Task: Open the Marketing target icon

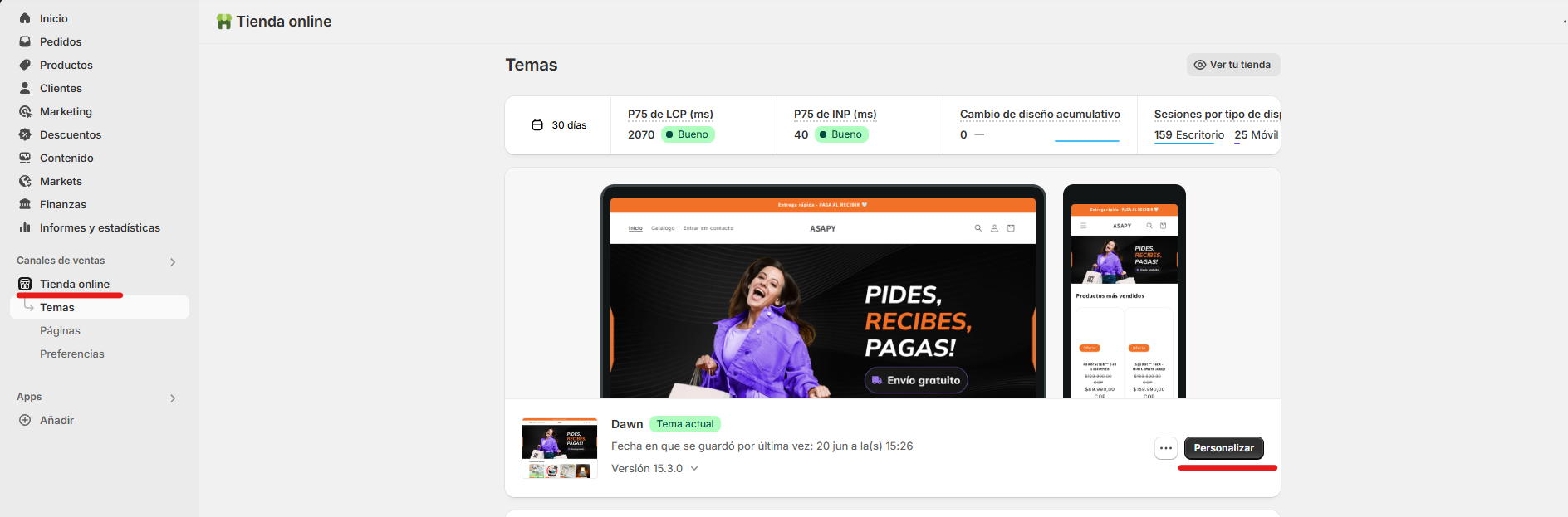Action: click(25, 111)
